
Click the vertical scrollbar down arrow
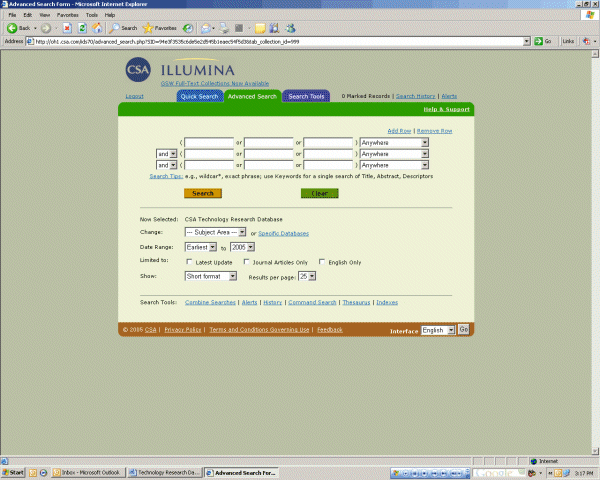(x=595, y=451)
